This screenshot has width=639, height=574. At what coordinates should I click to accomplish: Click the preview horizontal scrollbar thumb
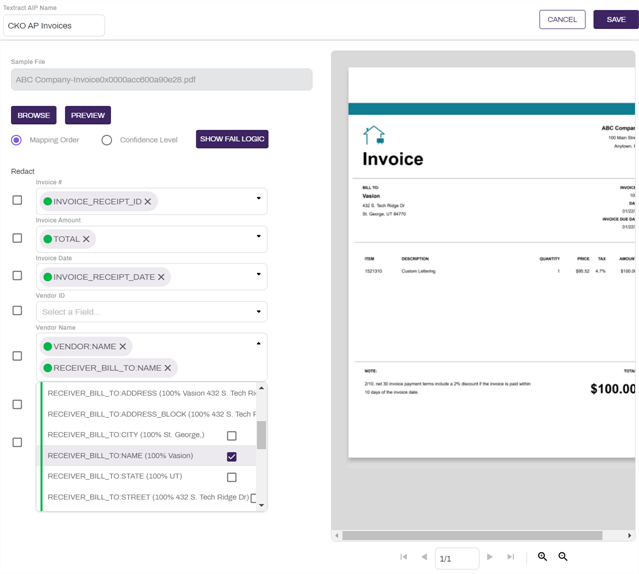pos(472,536)
